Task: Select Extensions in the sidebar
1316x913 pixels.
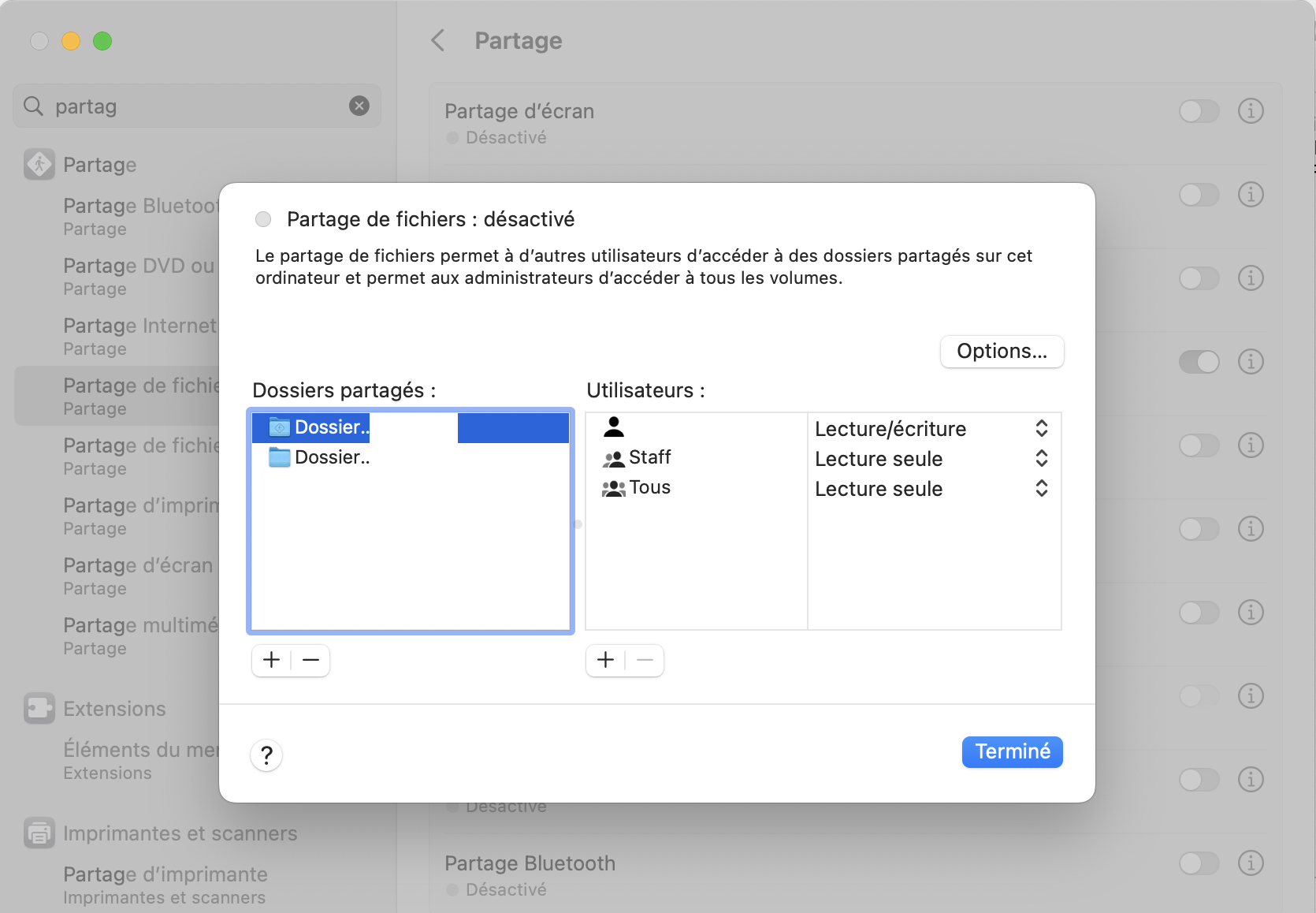Action: 114,709
